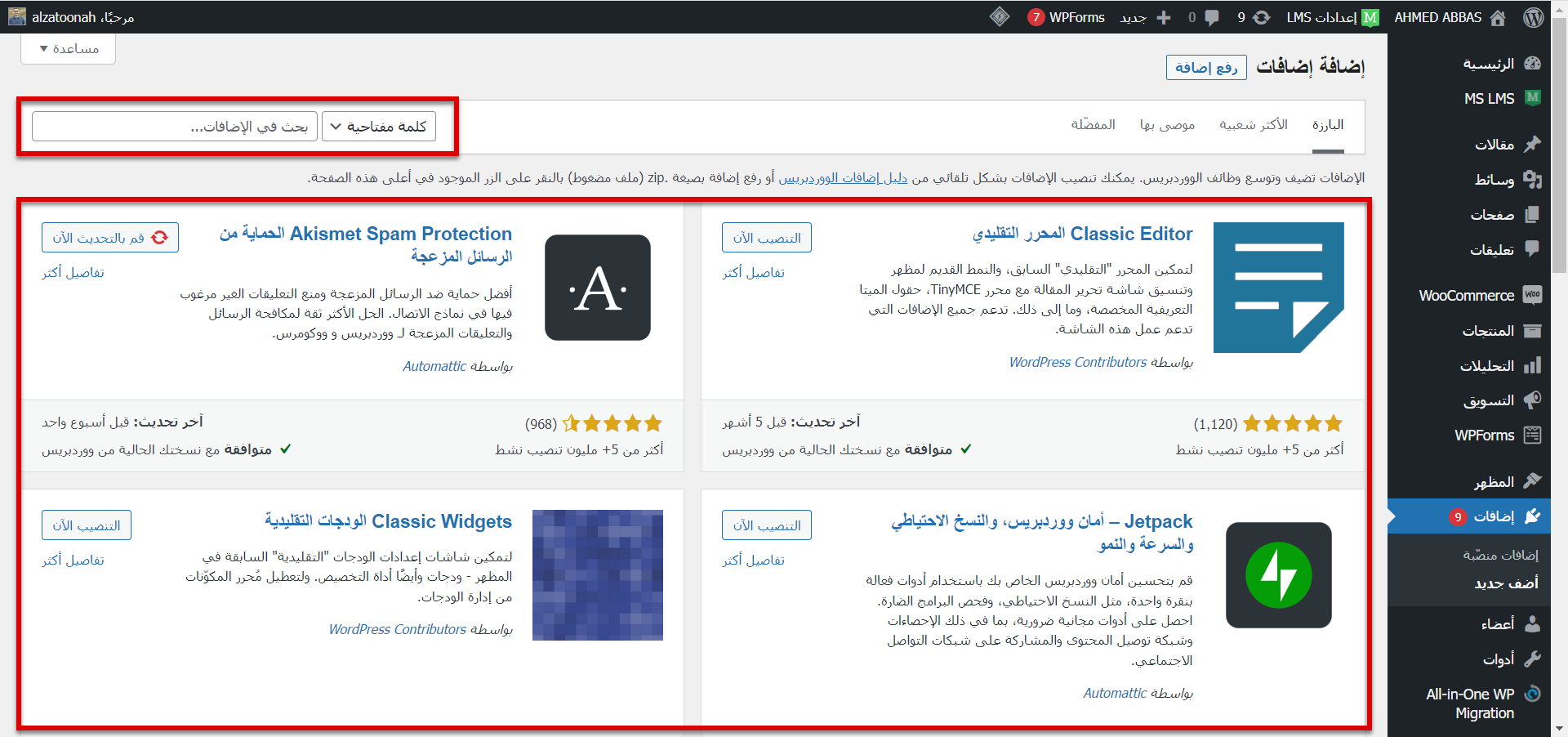The width and height of the screenshot is (1568, 737).
Task: Open WordPress plugin directory link
Action: pos(843,178)
